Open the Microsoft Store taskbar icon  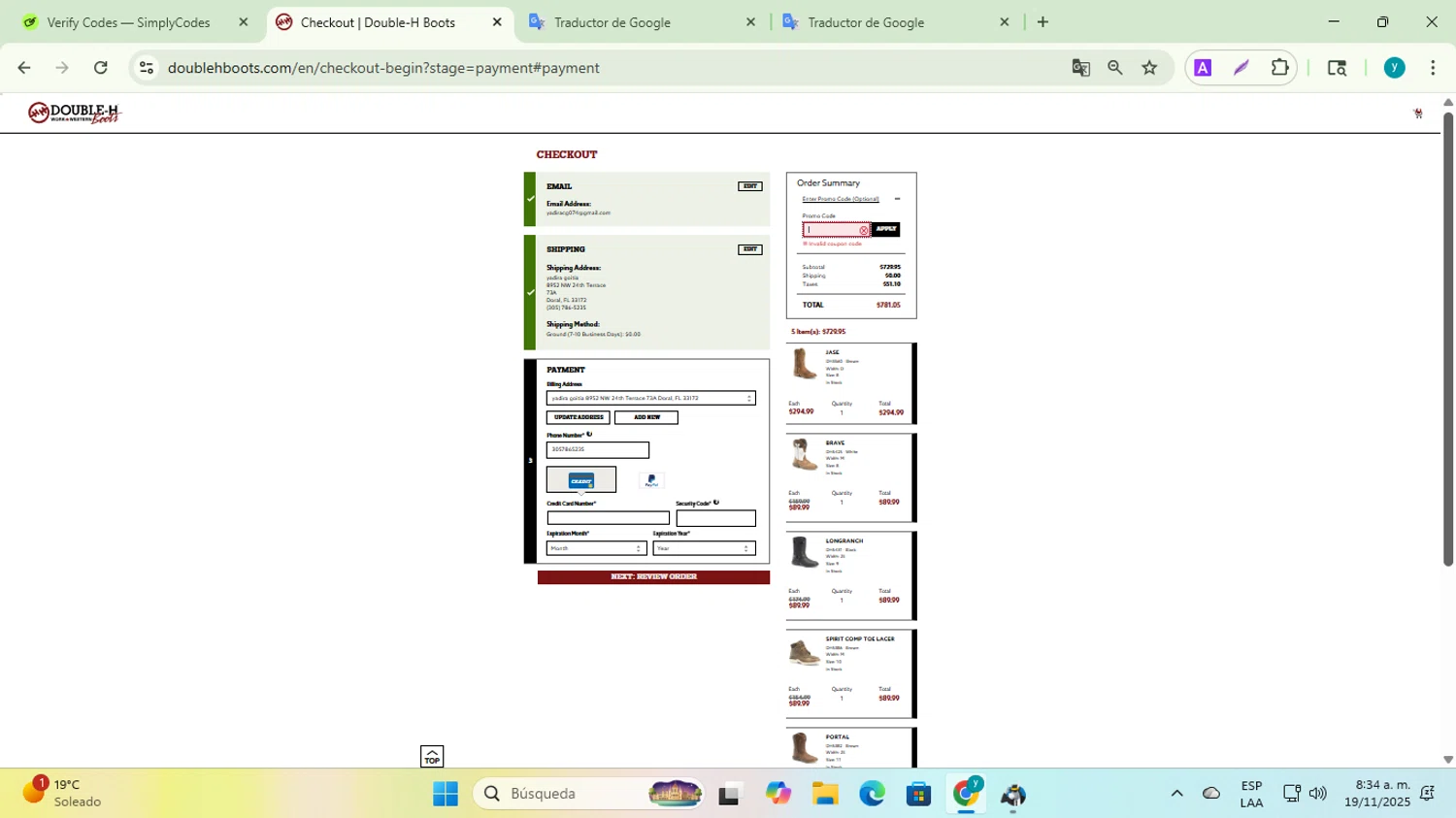pos(918,794)
